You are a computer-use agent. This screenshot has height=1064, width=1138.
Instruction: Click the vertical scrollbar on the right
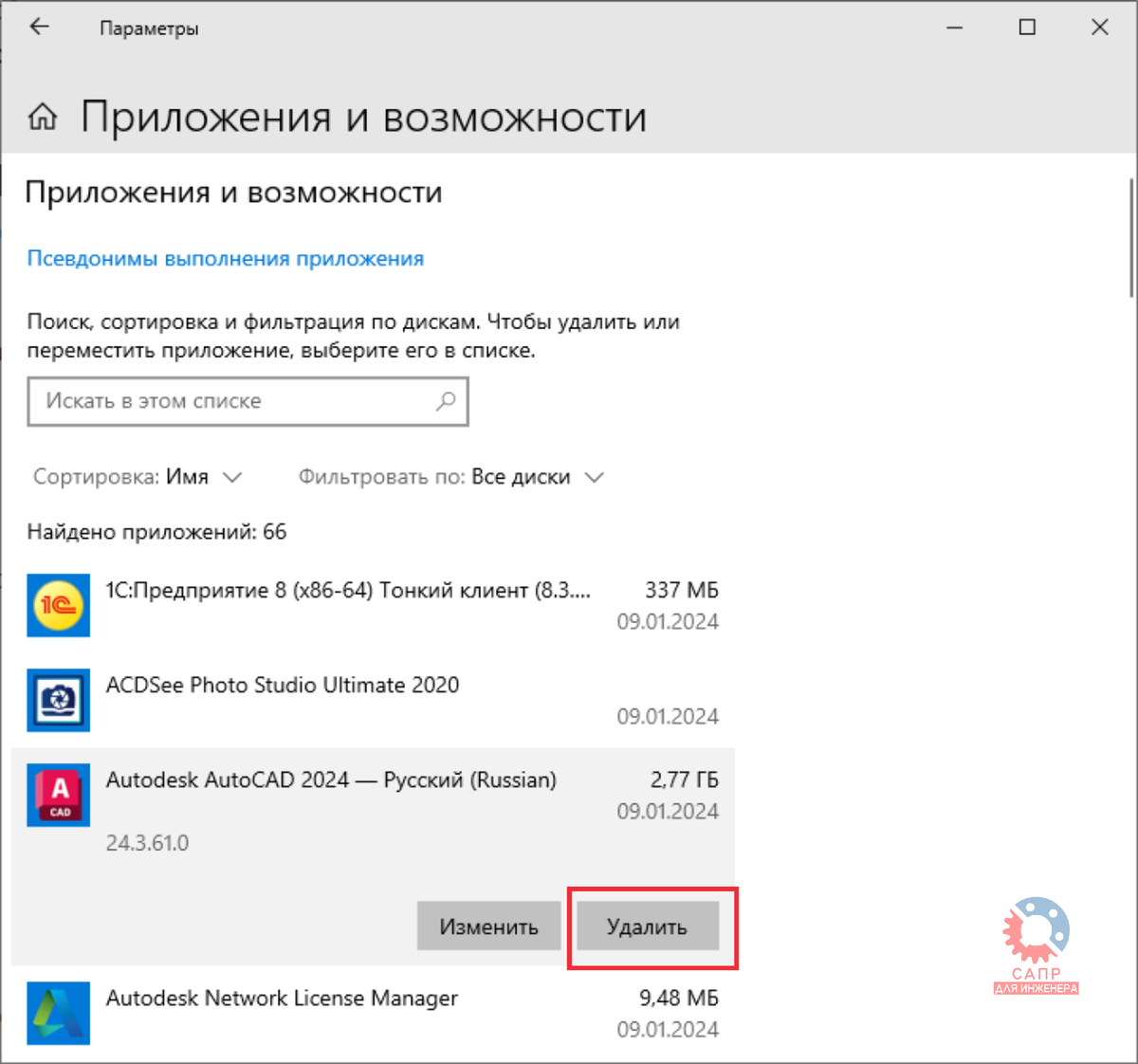pos(1131,237)
